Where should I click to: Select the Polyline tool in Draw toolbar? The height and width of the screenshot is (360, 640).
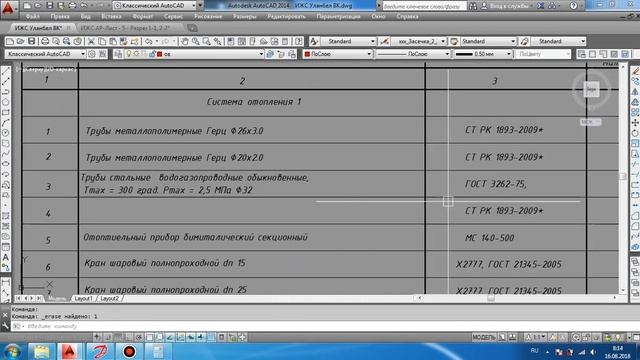(6, 92)
